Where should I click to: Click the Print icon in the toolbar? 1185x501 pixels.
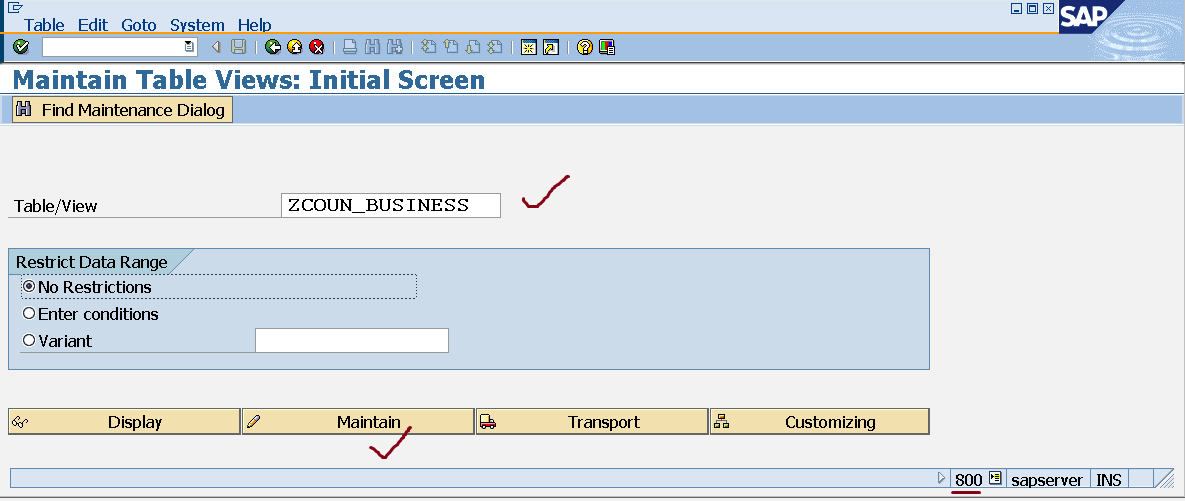350,48
